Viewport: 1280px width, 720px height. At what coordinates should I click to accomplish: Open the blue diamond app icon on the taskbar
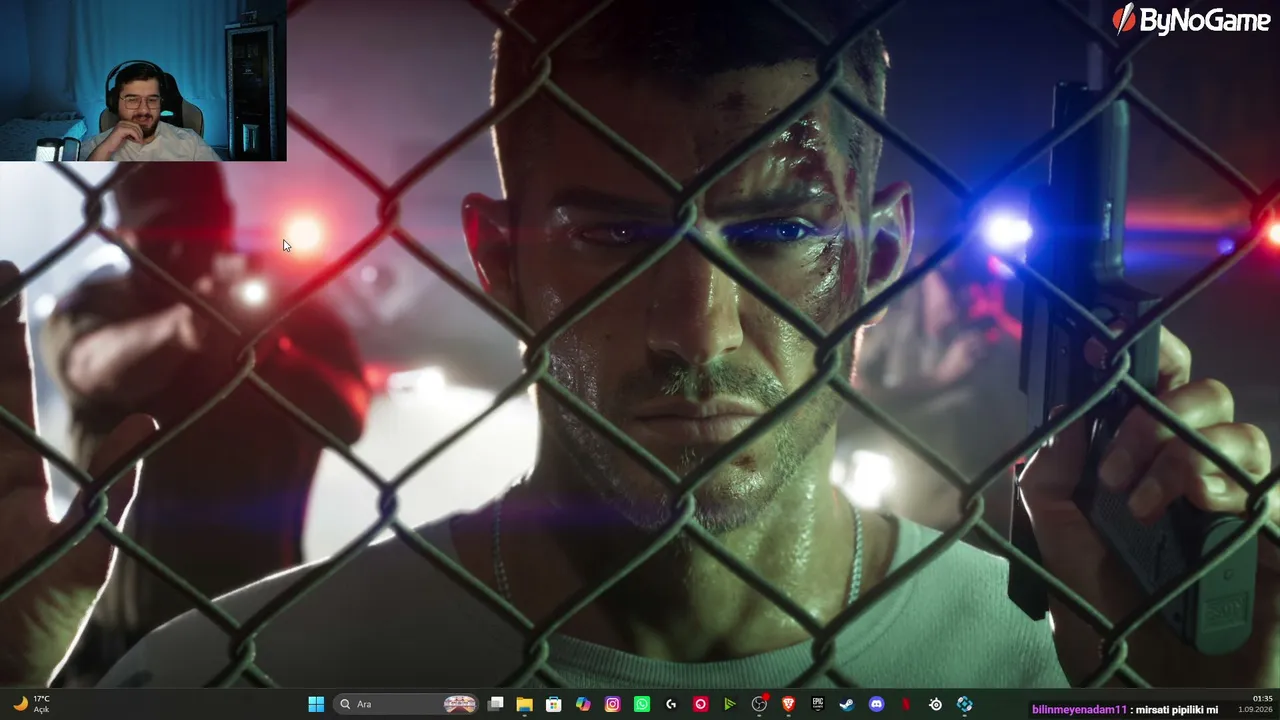(x=964, y=704)
